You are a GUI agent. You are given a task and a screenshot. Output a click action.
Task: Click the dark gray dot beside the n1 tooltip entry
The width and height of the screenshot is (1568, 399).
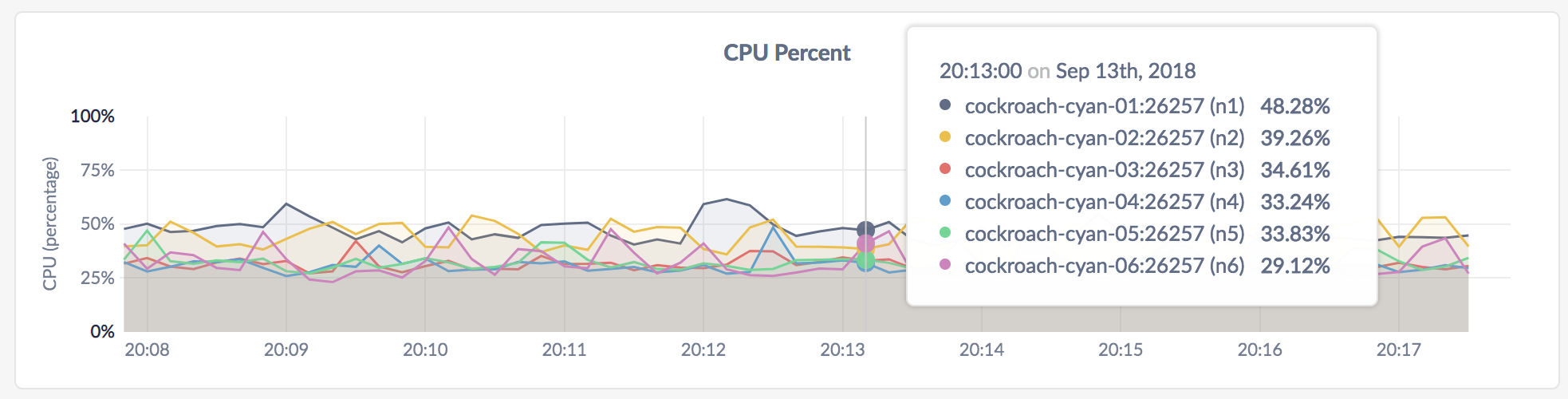click(945, 105)
